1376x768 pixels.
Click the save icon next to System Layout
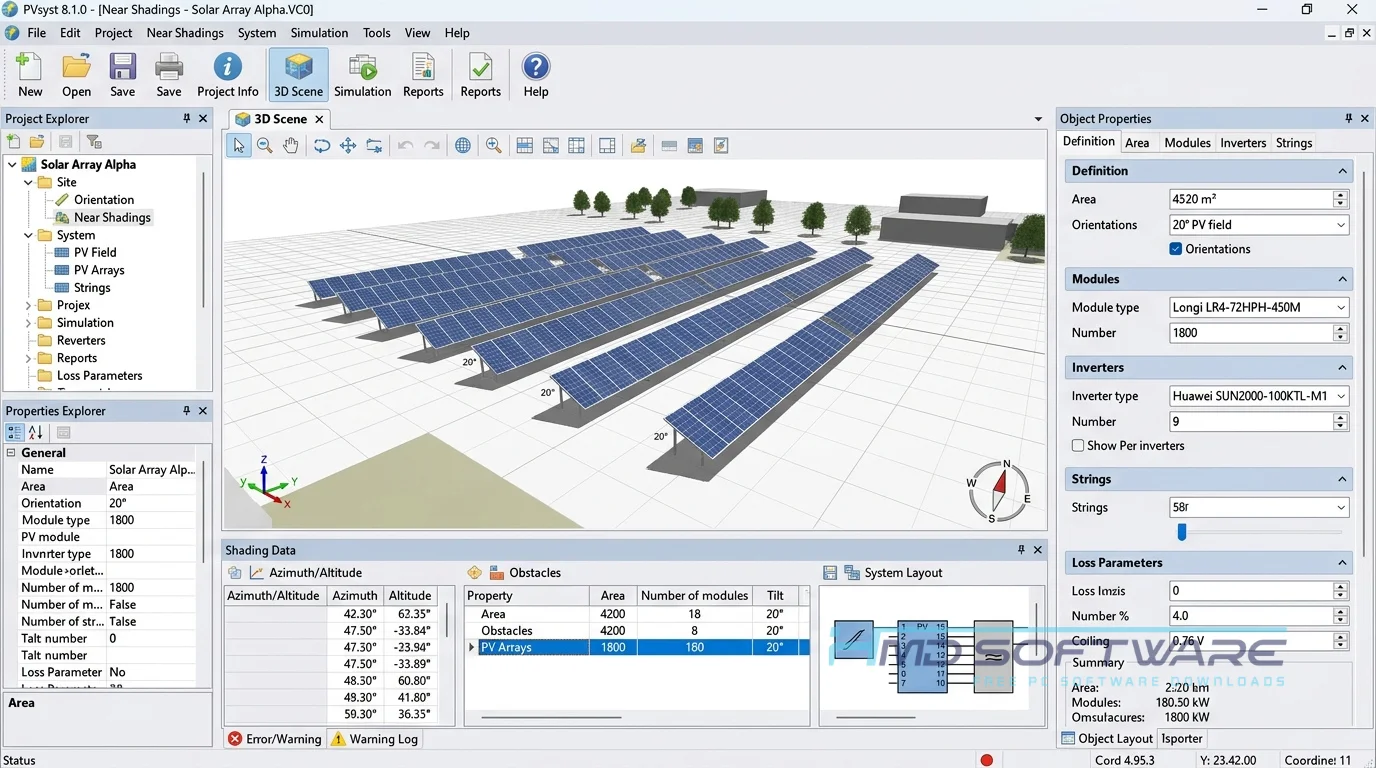tap(830, 573)
